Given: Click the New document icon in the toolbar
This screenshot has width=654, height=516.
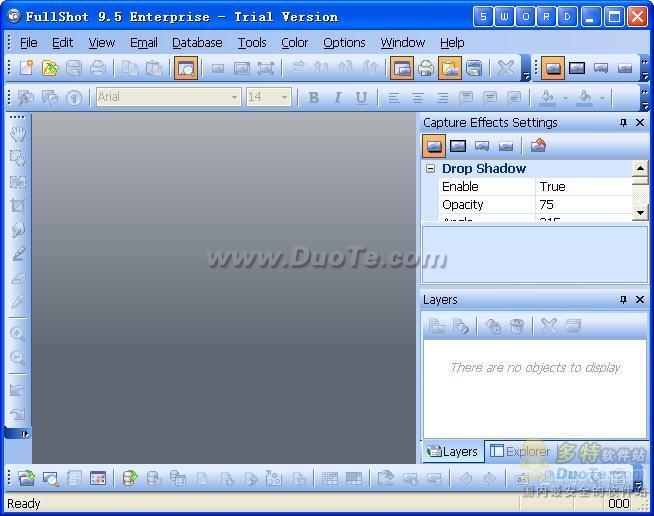Looking at the screenshot, I should [26, 68].
